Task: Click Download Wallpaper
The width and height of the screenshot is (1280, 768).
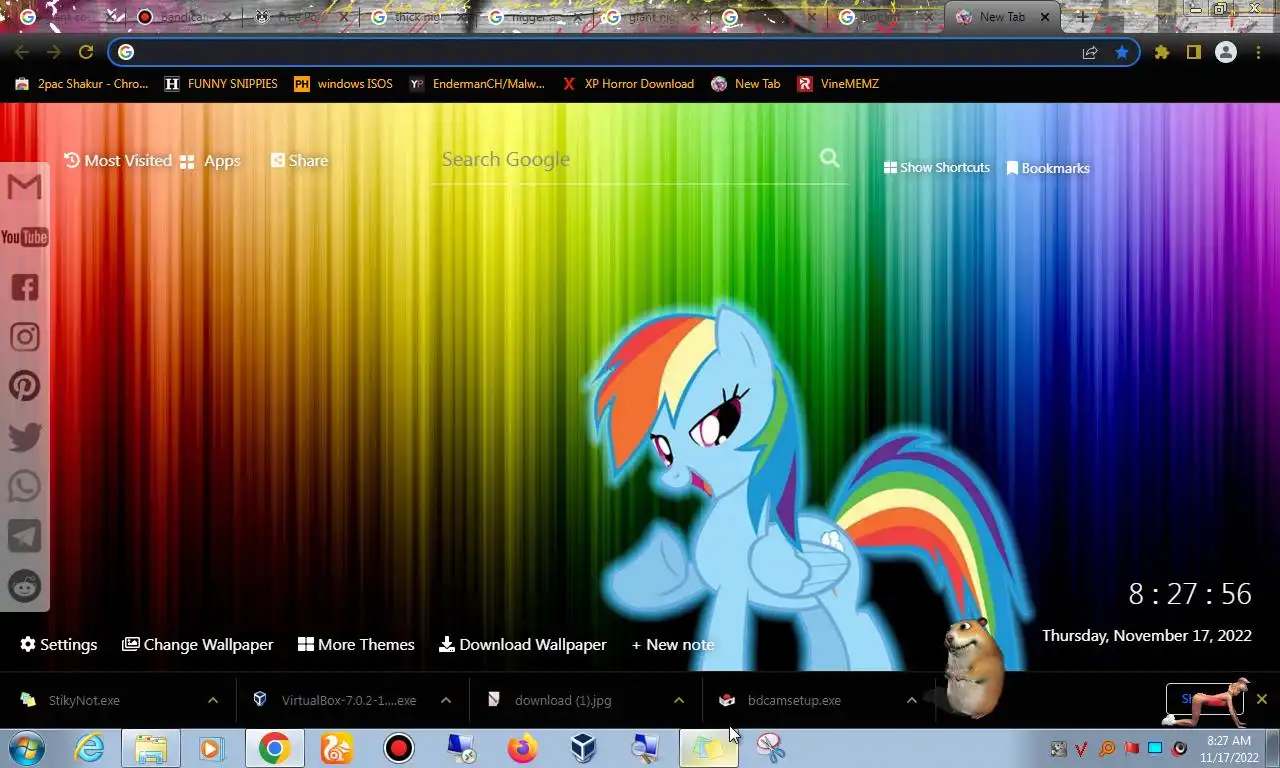Action: (523, 644)
